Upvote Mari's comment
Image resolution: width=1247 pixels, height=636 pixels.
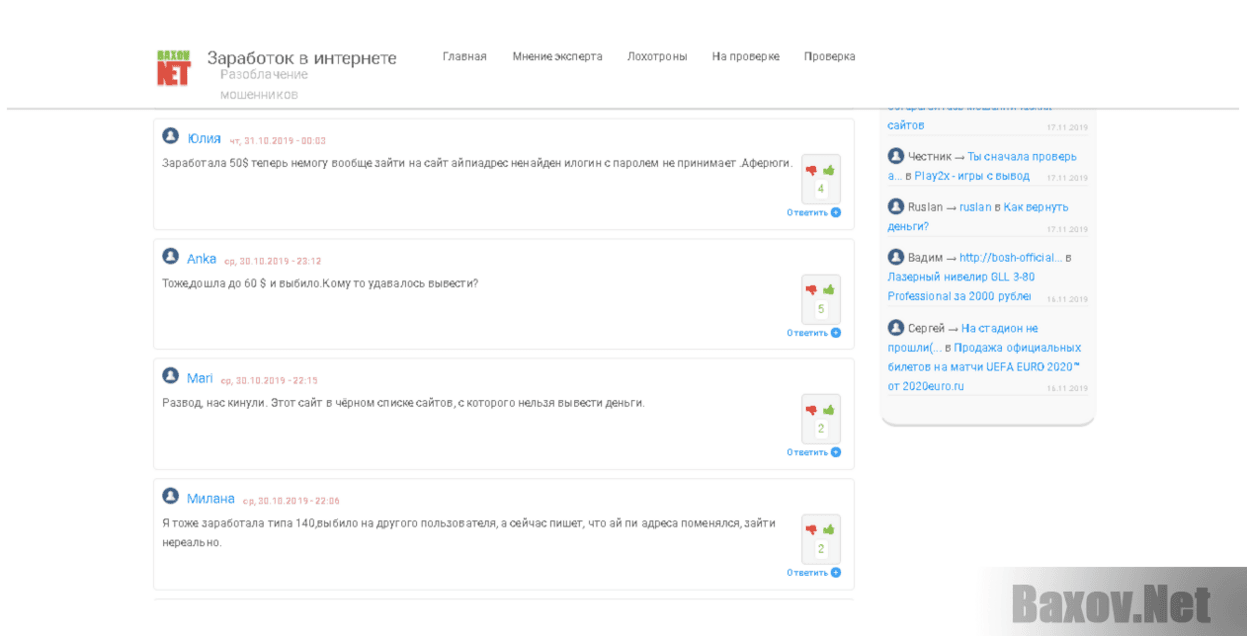click(829, 410)
